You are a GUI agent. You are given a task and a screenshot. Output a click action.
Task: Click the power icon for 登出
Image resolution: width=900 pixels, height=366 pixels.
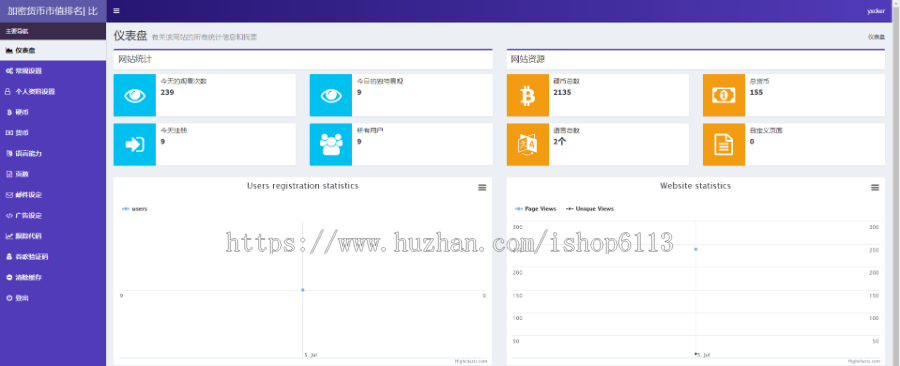[x=9, y=298]
